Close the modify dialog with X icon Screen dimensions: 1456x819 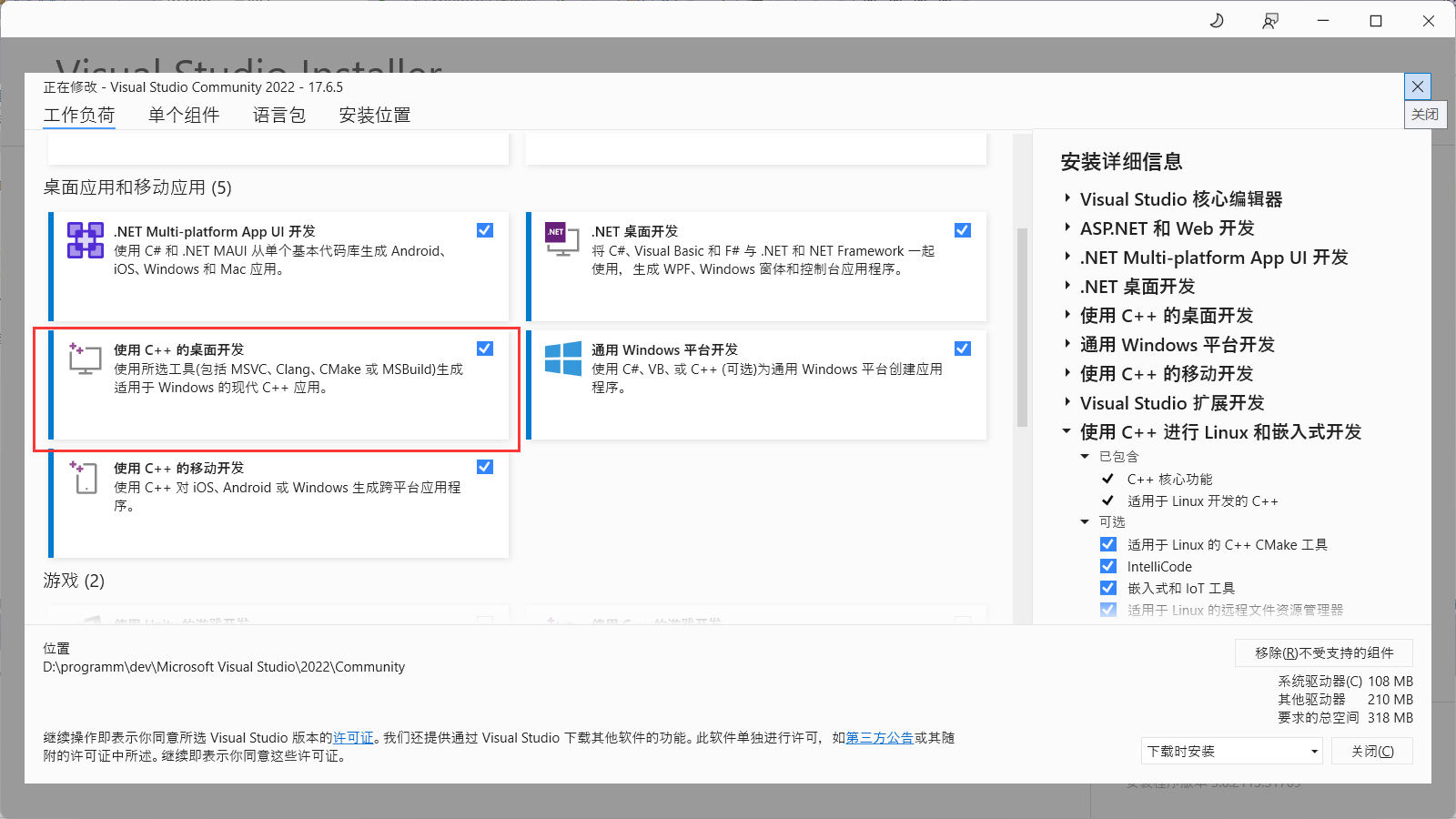point(1418,86)
